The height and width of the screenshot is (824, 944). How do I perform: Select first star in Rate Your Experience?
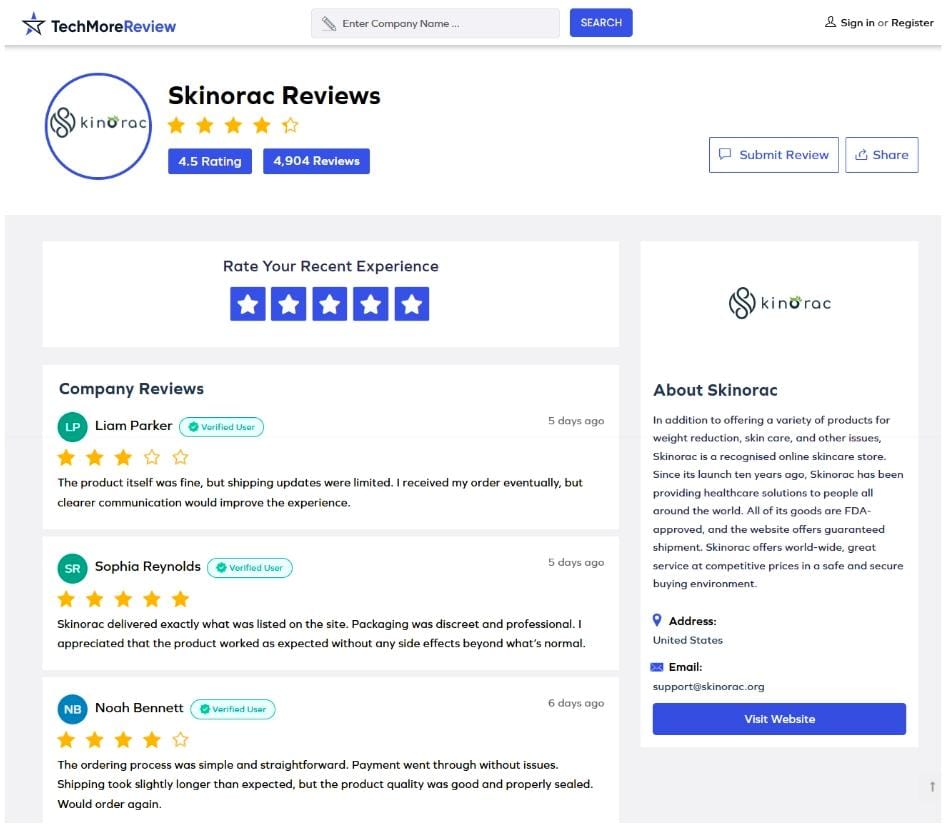(x=247, y=304)
